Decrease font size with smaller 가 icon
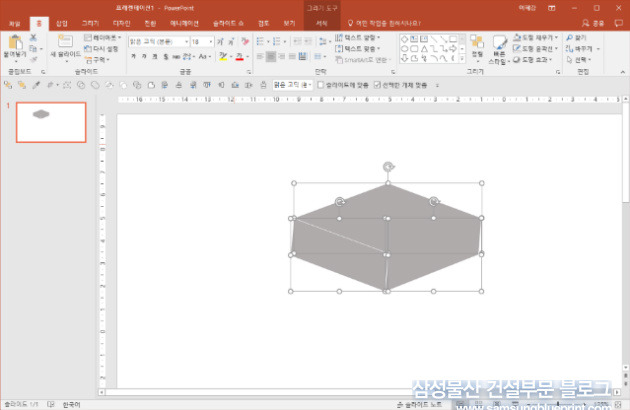Viewport: 630px width, 410px height. 231,41
